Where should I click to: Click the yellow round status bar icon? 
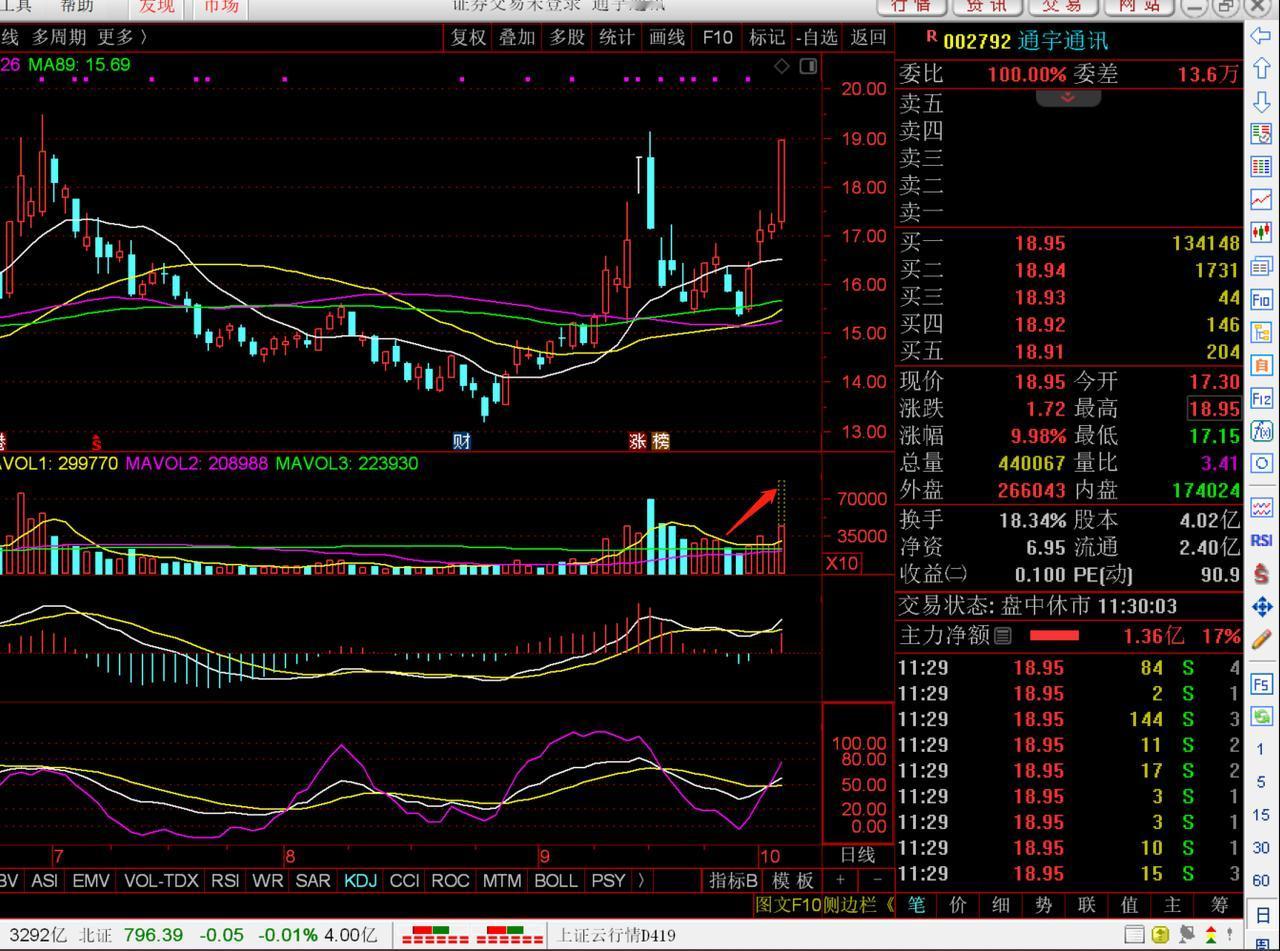pyautogui.click(x=1160, y=935)
